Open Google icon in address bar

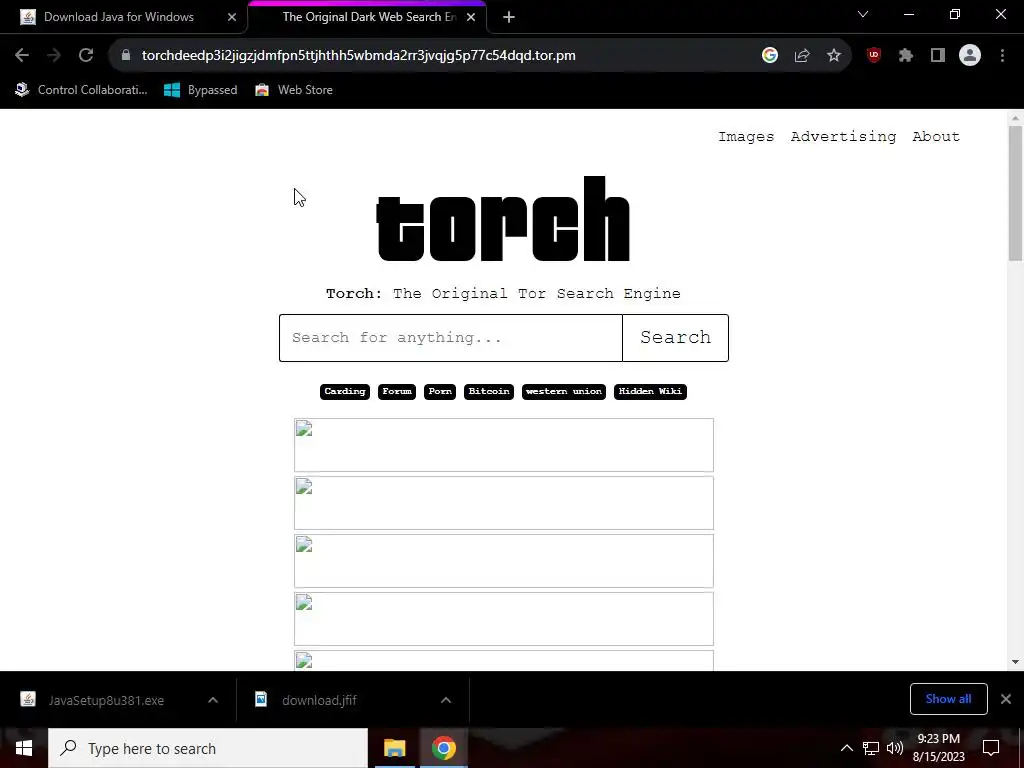[770, 56]
